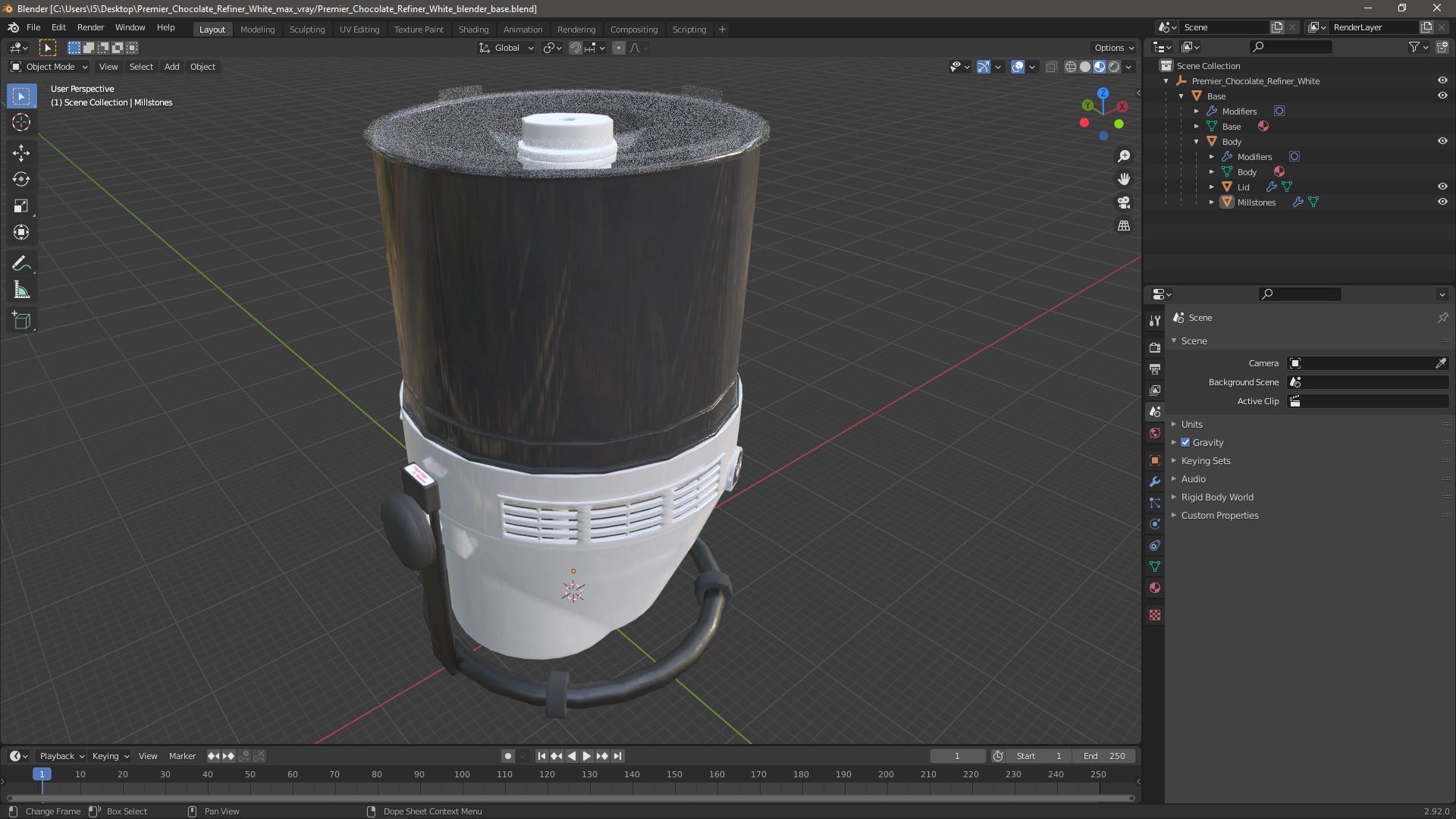The width and height of the screenshot is (1456, 819).
Task: Open the Render menu
Action: pos(90,27)
